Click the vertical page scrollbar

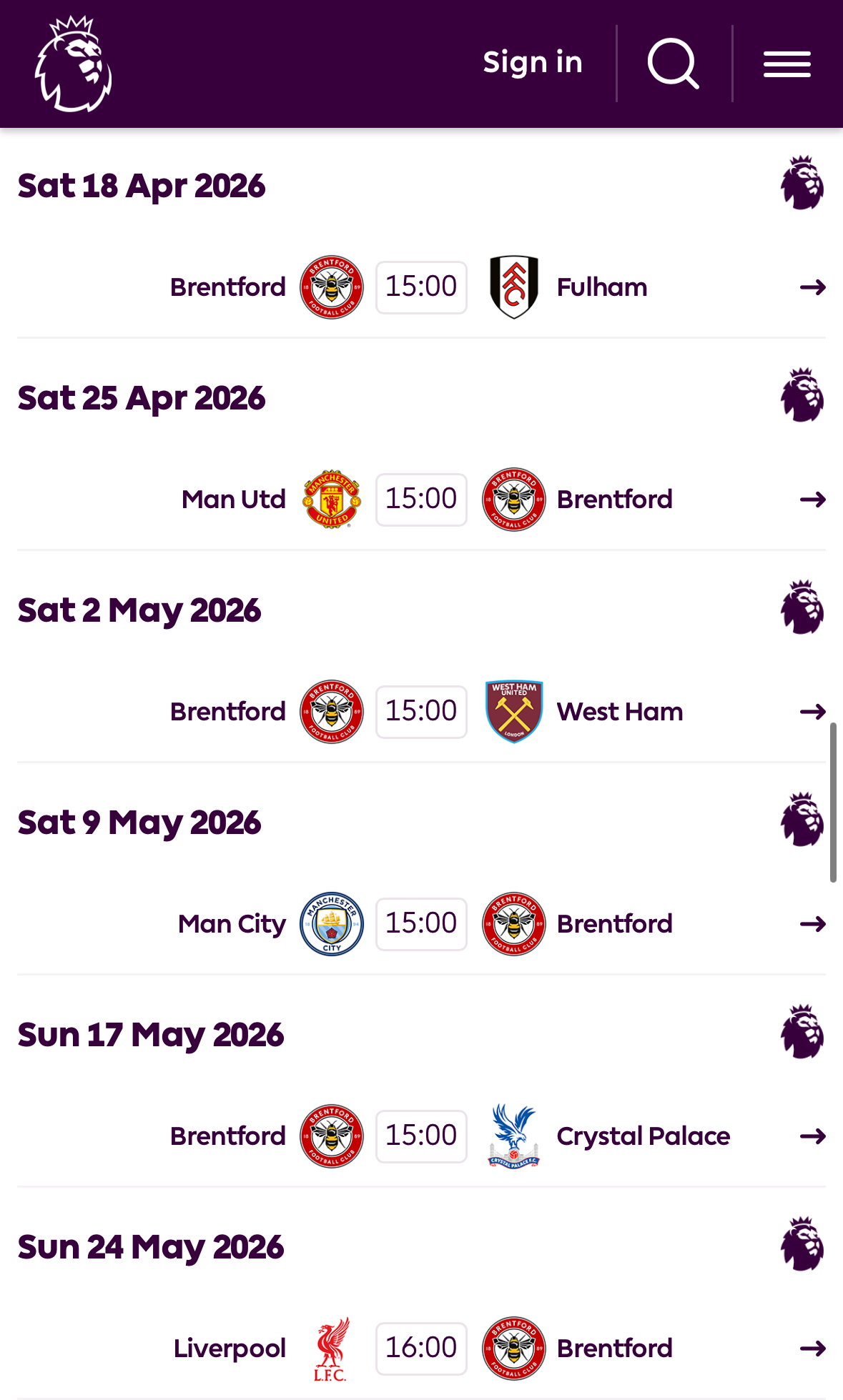(x=833, y=803)
